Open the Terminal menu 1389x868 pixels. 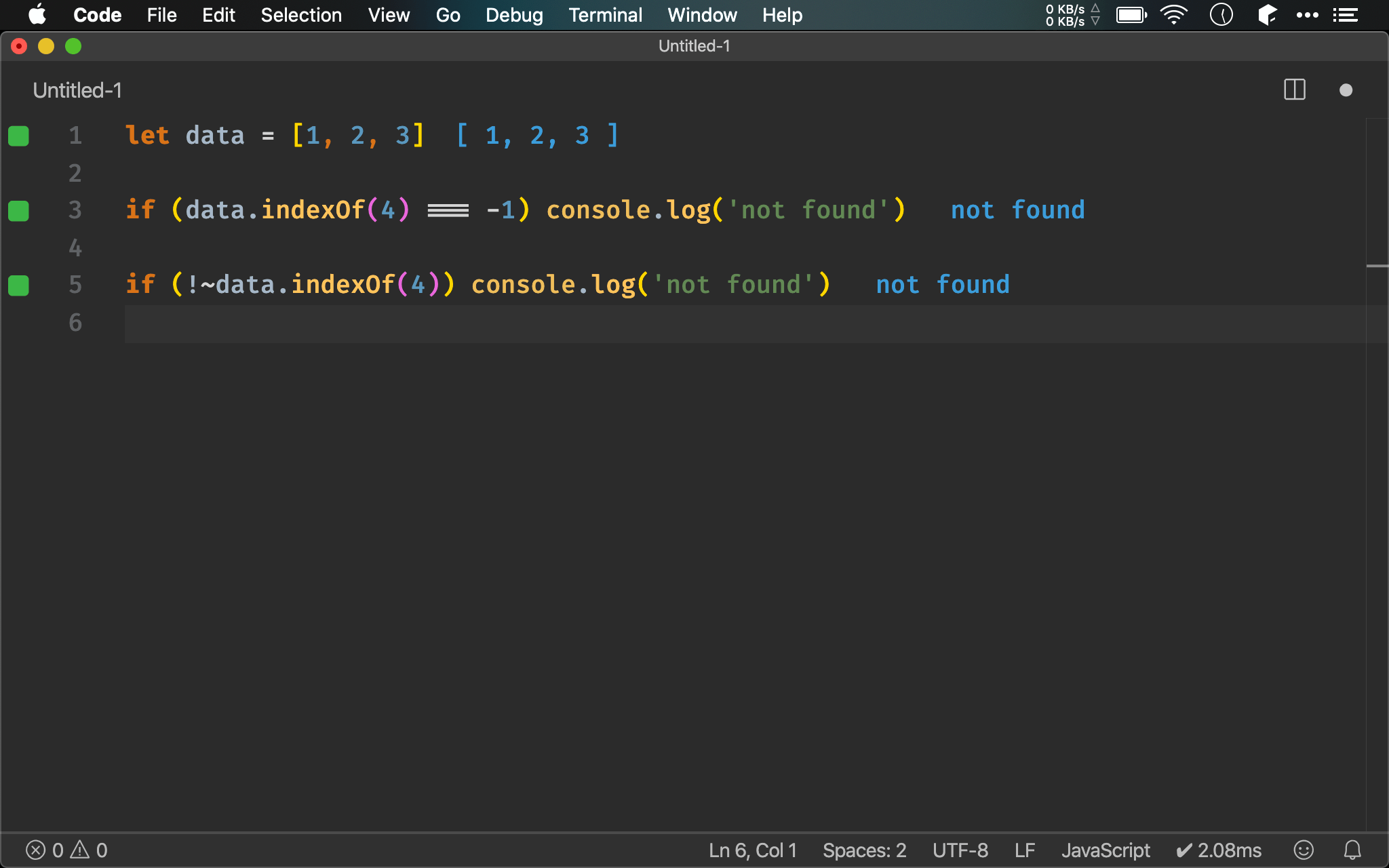606,14
